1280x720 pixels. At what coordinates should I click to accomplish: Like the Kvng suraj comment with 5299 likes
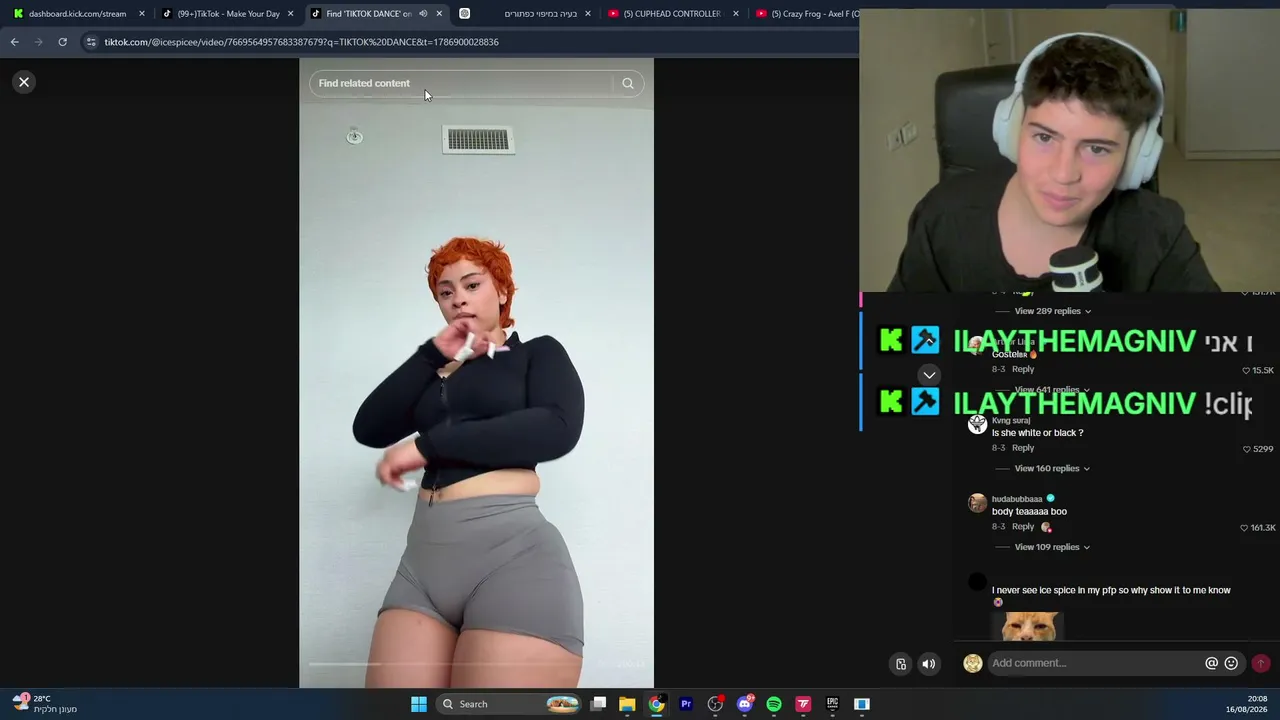point(1246,449)
